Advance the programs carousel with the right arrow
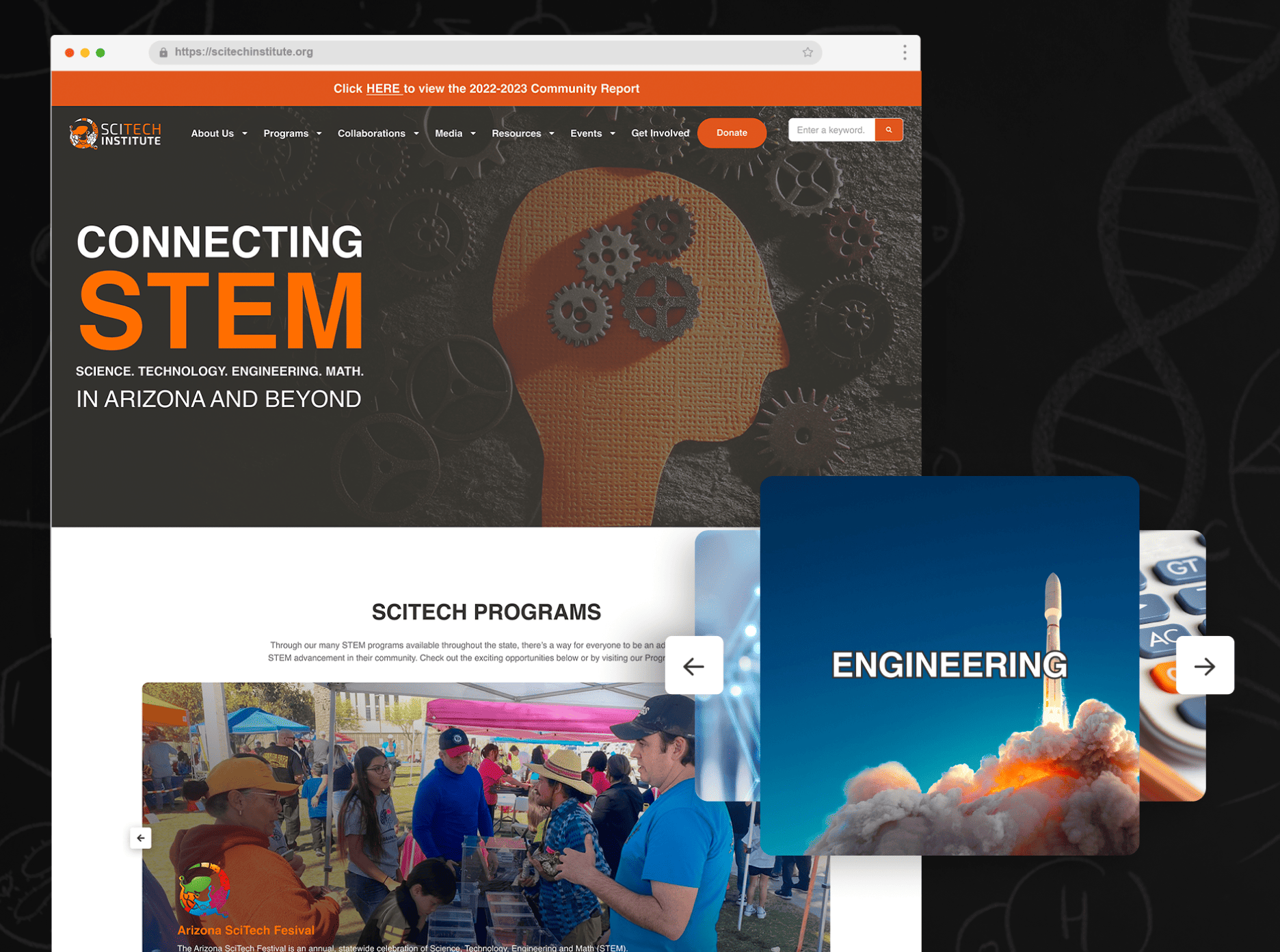 (x=1205, y=665)
